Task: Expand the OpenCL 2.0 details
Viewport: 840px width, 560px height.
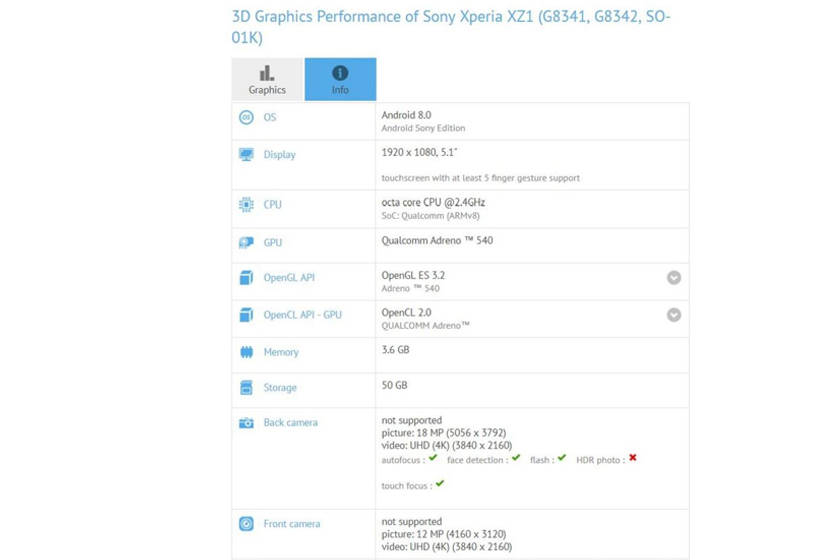Action: [x=674, y=315]
